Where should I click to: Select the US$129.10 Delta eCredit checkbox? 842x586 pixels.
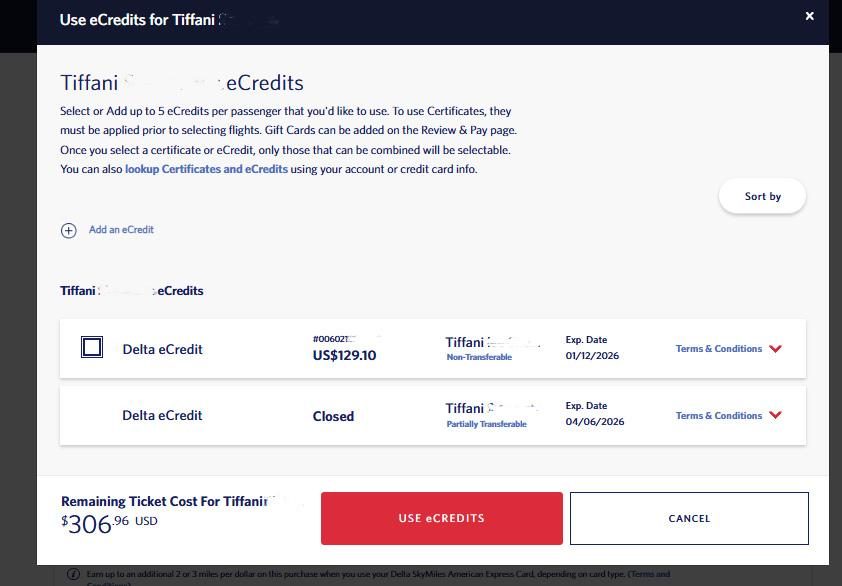click(x=92, y=348)
